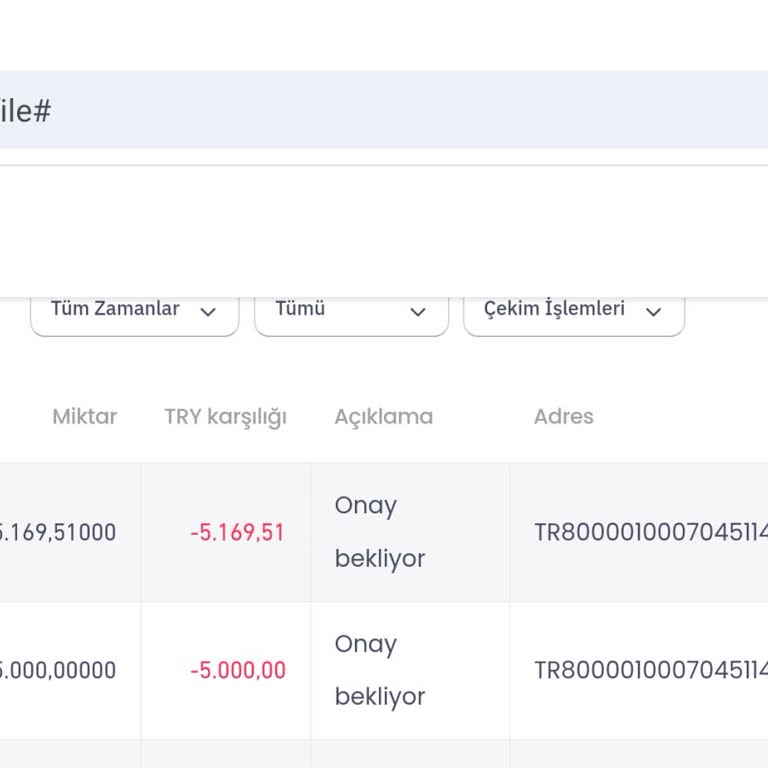Click the TR80 address in the 5.169,51 row
This screenshot has width=768, height=768.
click(x=651, y=532)
